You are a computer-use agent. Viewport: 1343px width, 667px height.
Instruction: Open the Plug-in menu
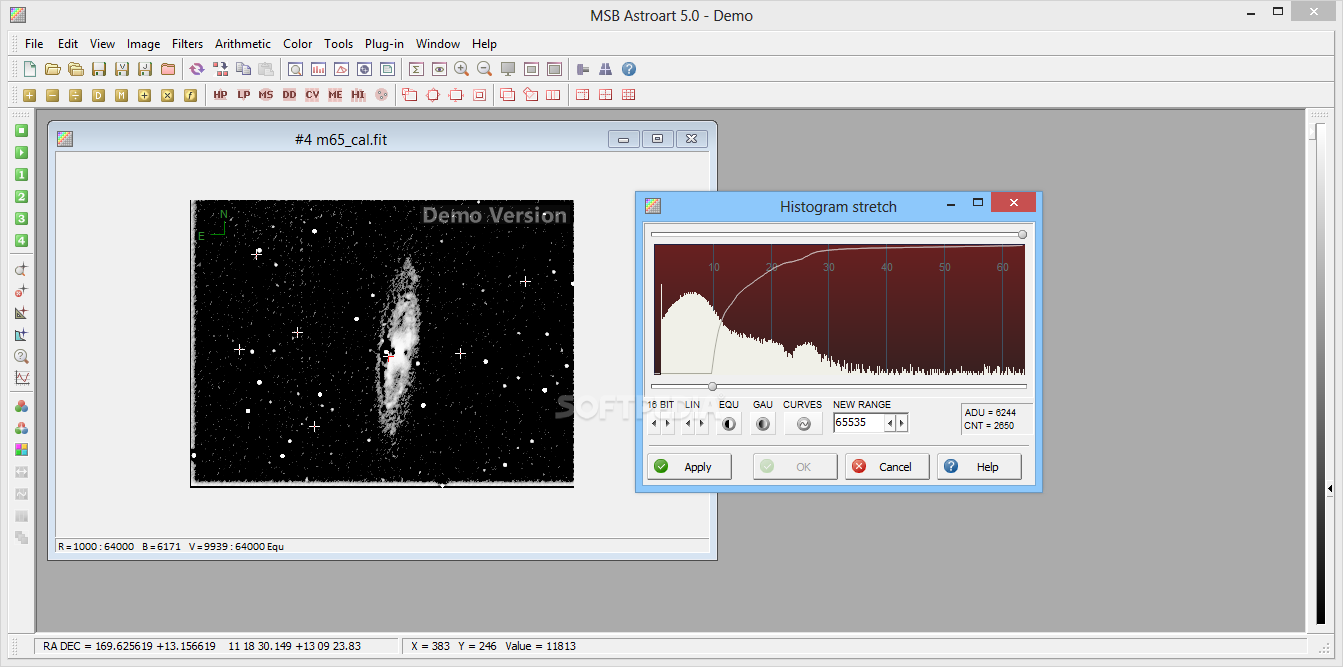click(384, 44)
